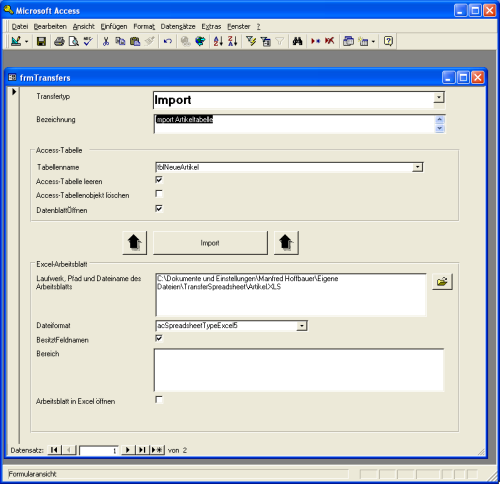This screenshot has height=484, width=500.
Task: Create a new record navigation button
Action: click(157, 450)
